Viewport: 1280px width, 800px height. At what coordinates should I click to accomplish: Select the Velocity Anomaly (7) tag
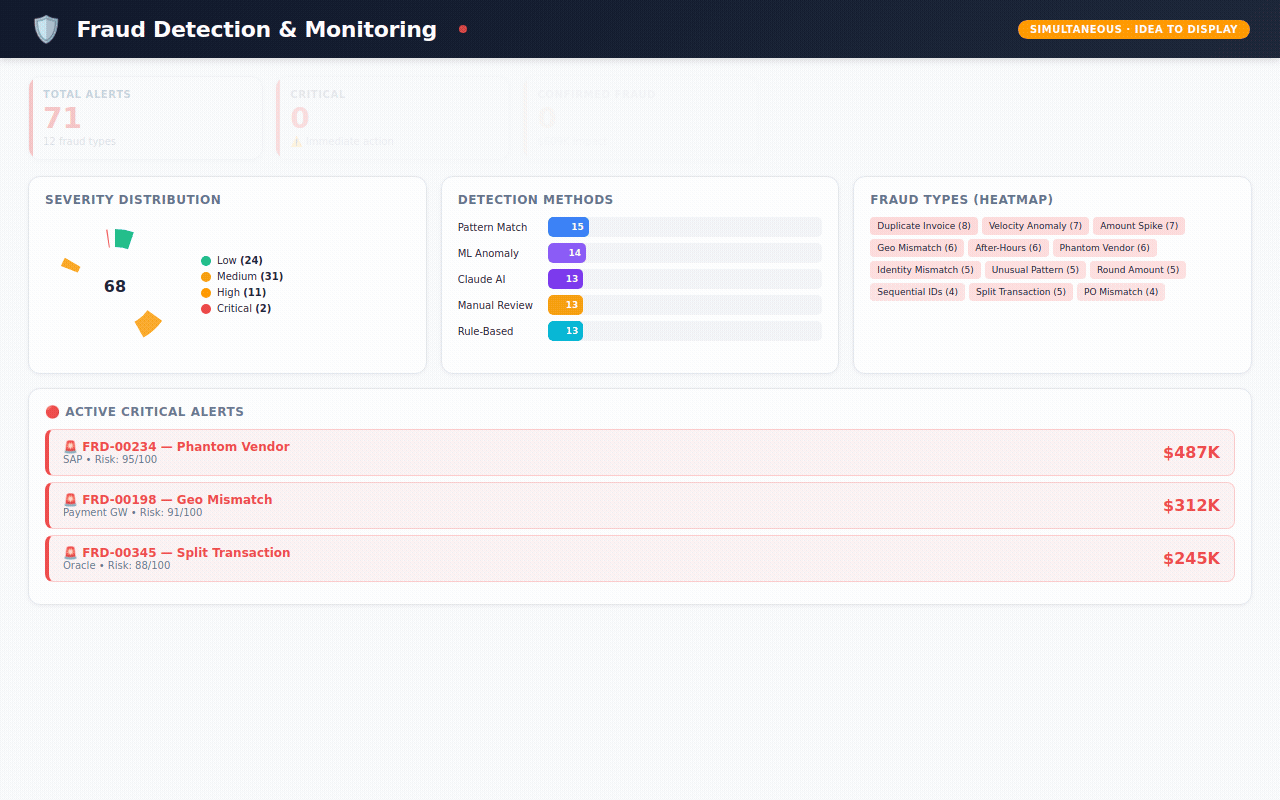tap(1035, 226)
